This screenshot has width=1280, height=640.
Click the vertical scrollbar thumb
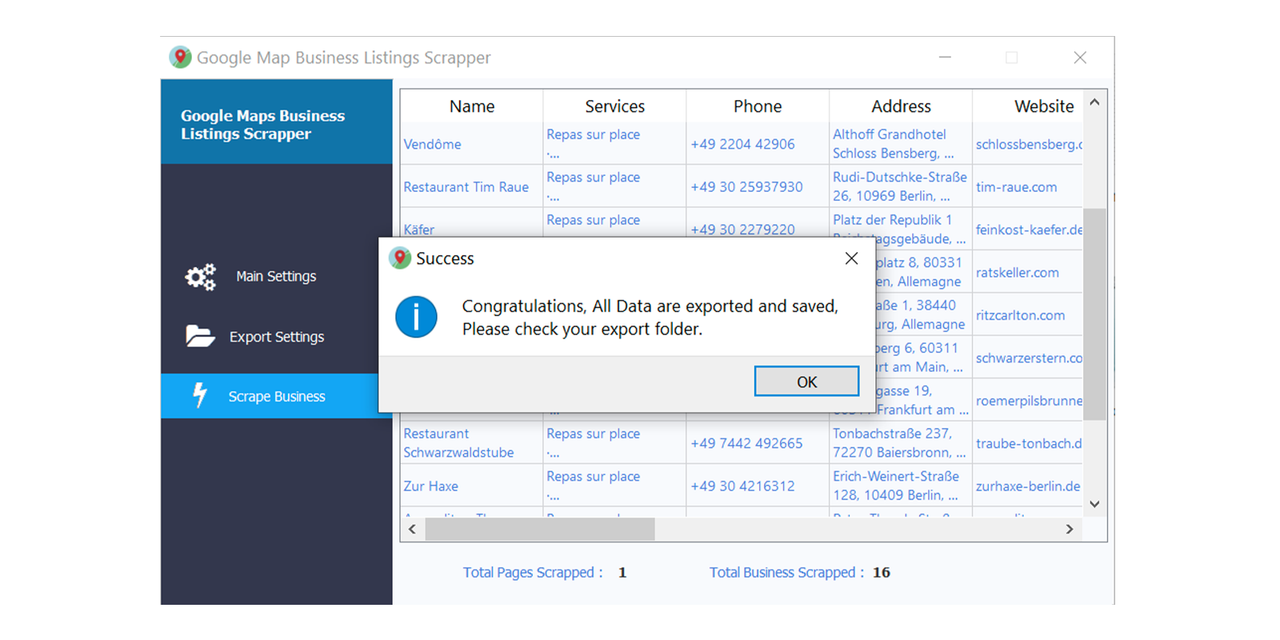[1095, 313]
